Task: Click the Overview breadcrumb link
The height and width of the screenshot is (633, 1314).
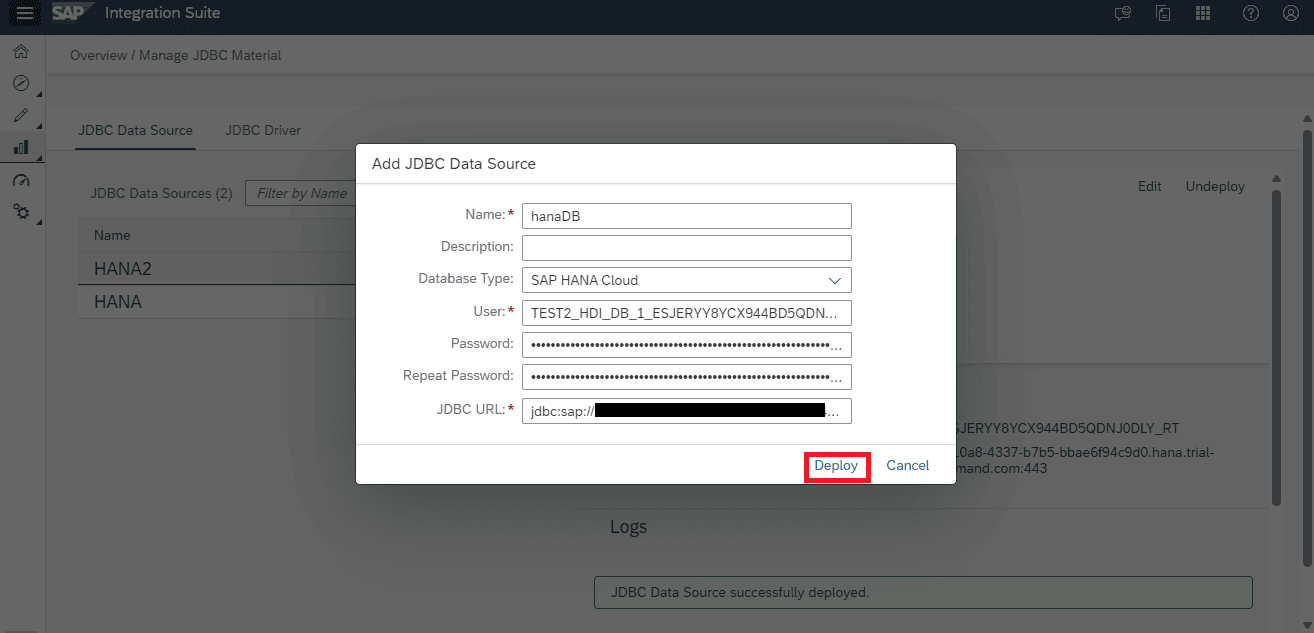Action: click(98, 55)
